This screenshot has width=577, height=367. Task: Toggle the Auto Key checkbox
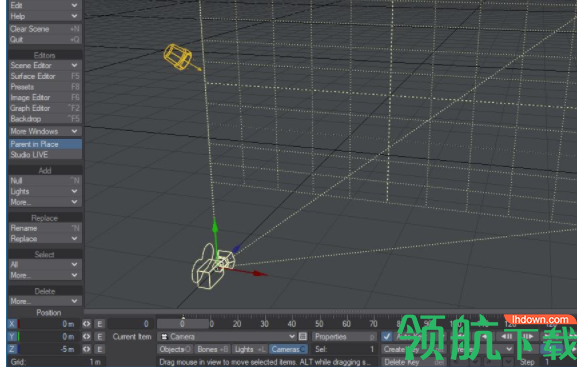click(386, 336)
